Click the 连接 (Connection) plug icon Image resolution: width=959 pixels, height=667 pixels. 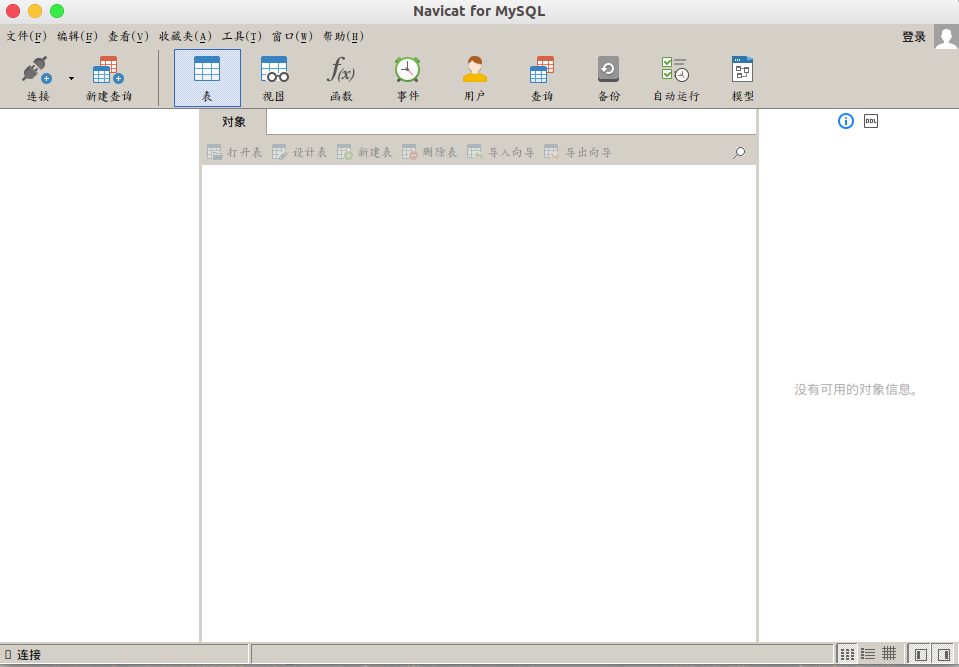[37, 70]
